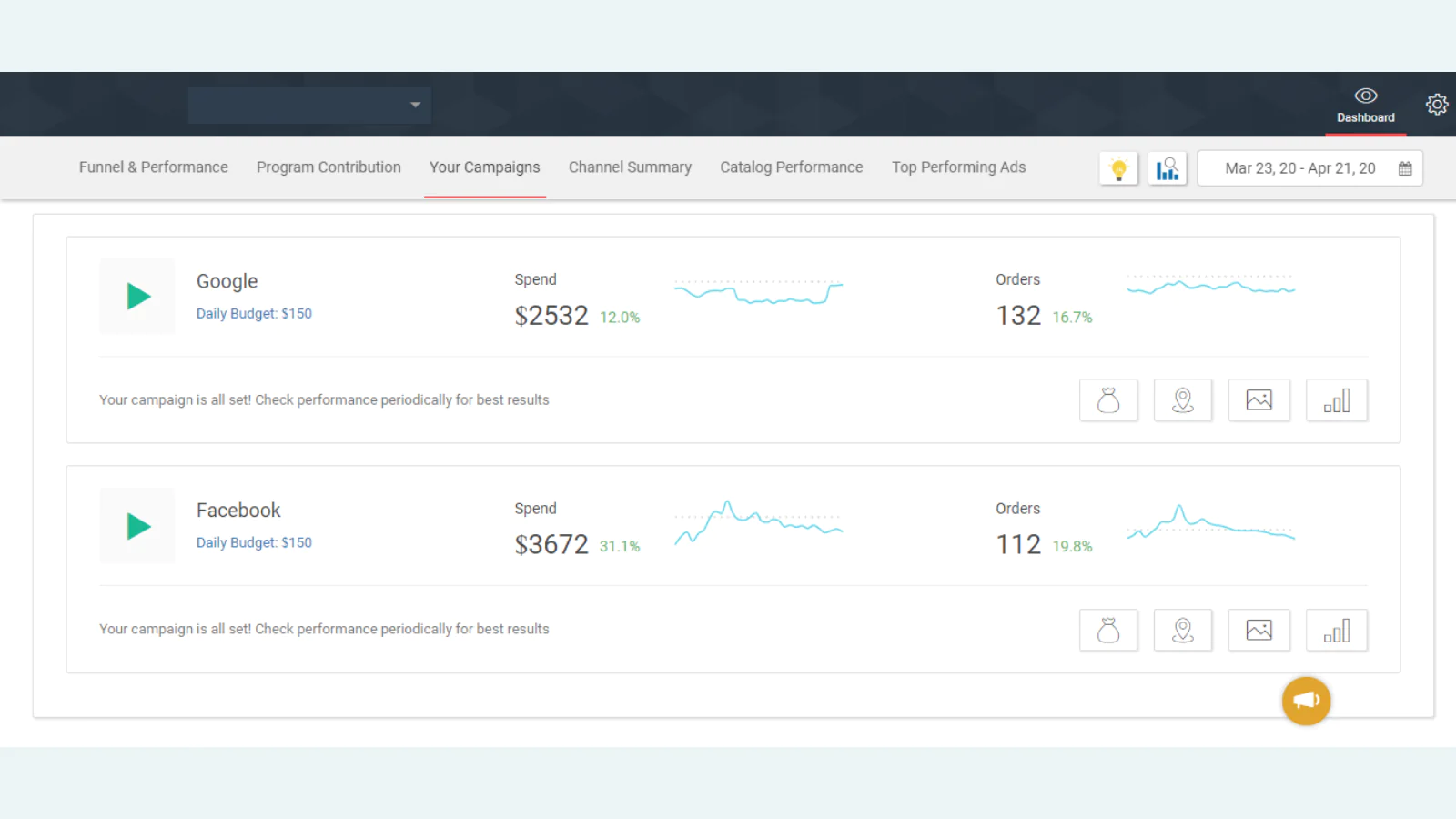Click Google spend value $2532
This screenshot has height=819, width=1456.
click(x=551, y=316)
